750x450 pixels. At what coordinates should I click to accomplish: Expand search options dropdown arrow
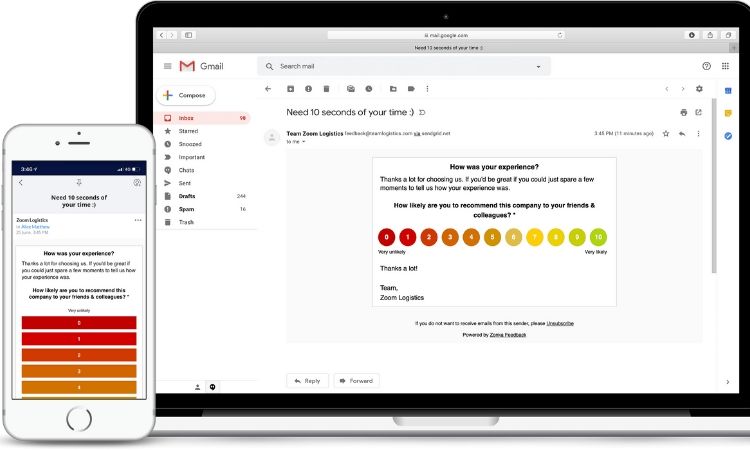coord(539,67)
